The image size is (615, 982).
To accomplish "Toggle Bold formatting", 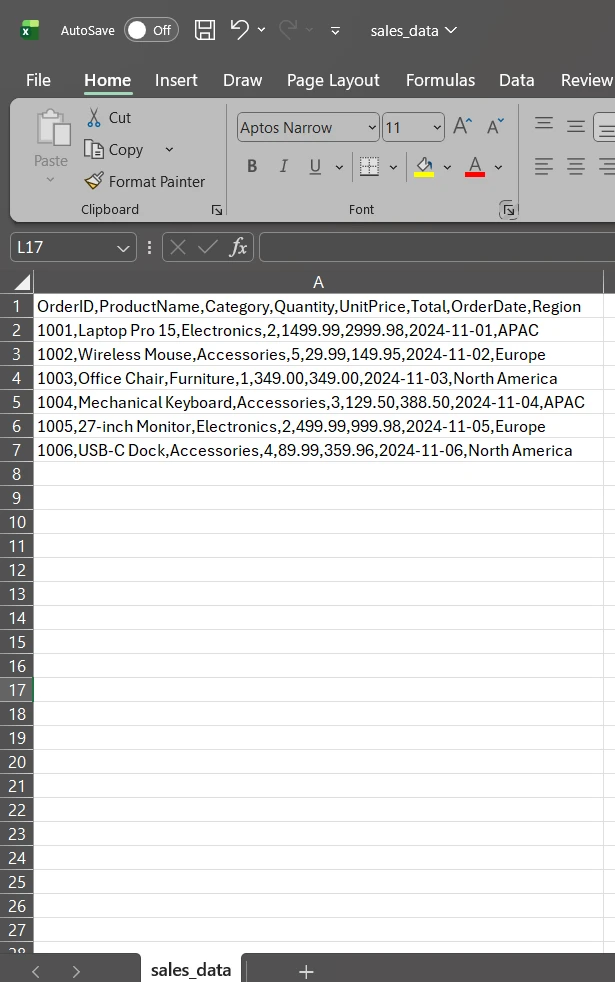I will click(252, 167).
